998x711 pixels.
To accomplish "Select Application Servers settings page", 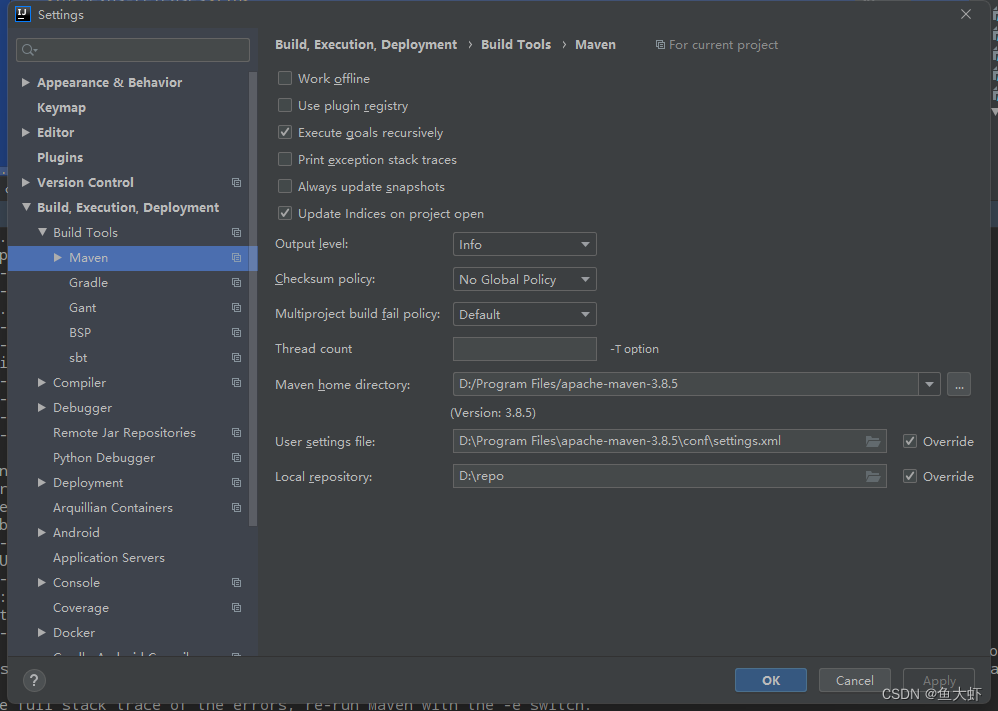I will [109, 558].
